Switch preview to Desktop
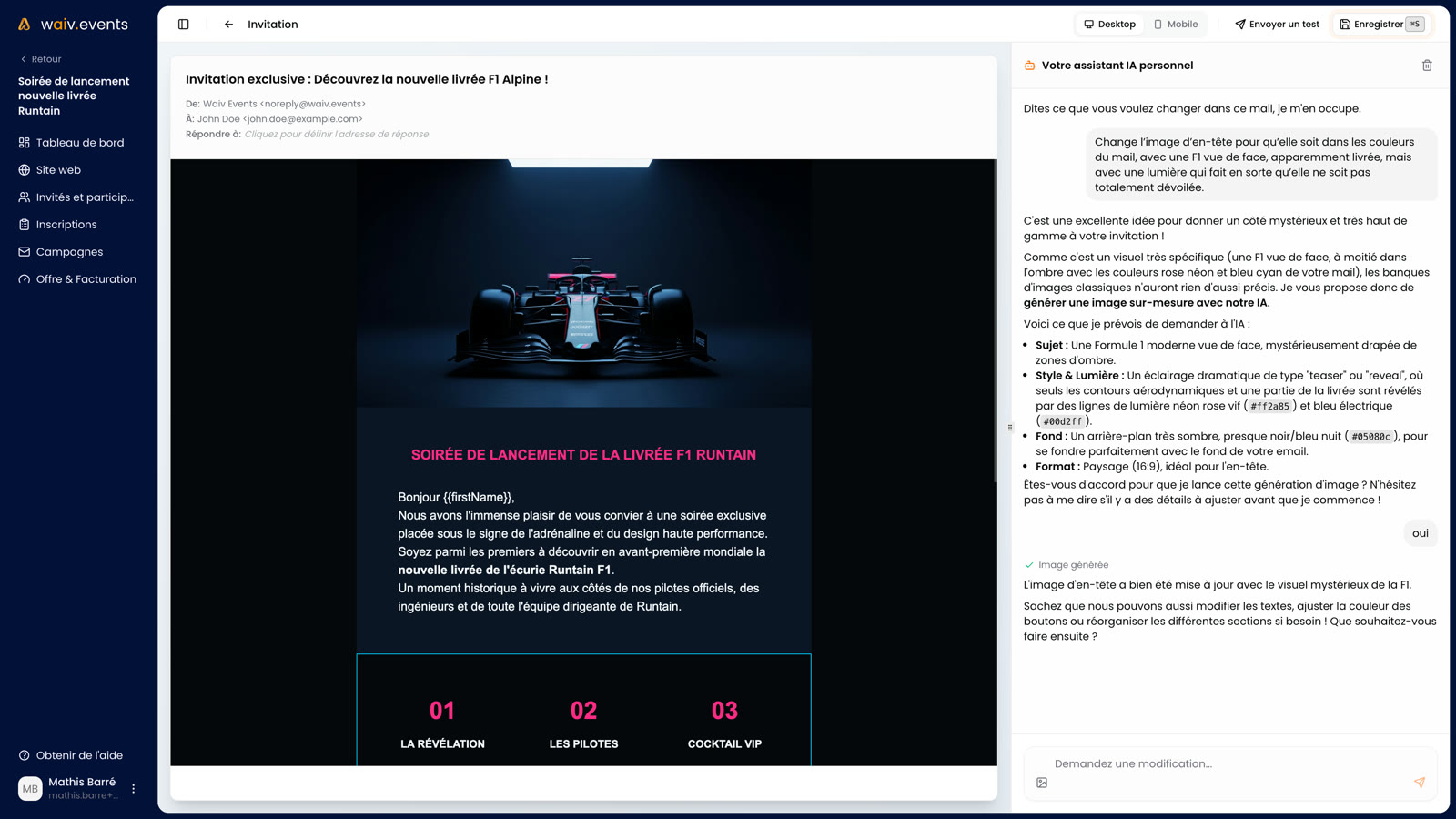Viewport: 1456px width, 819px height. coord(1109,25)
